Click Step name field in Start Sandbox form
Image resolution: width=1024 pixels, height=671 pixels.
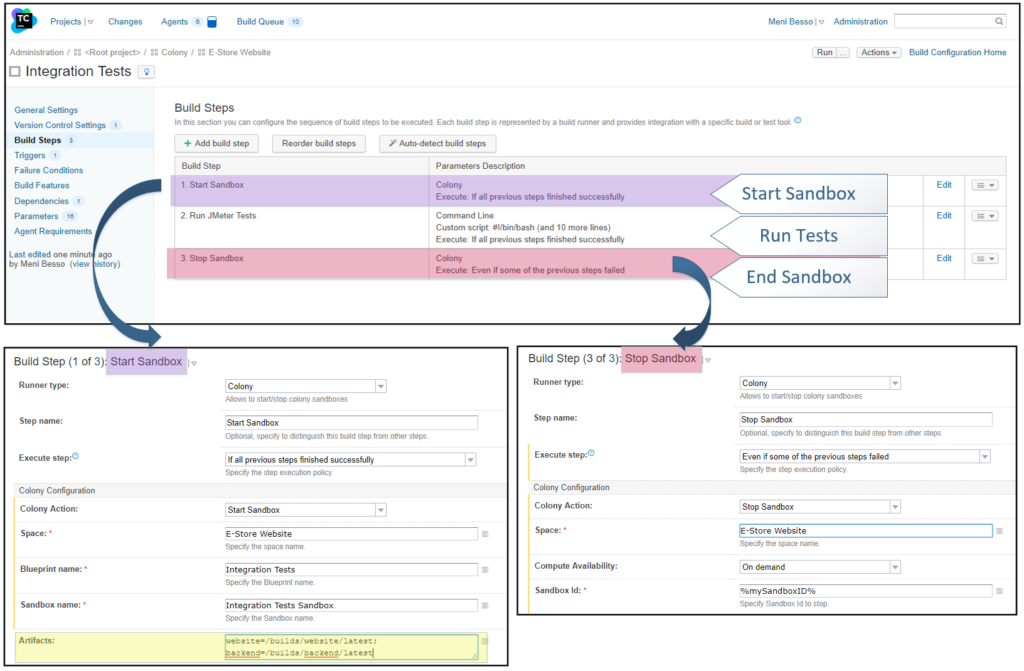351,423
